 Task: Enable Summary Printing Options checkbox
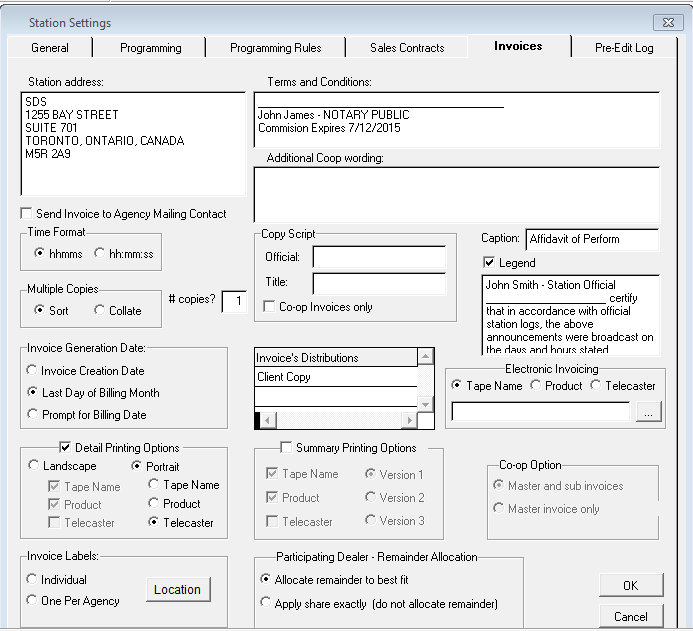click(x=287, y=448)
